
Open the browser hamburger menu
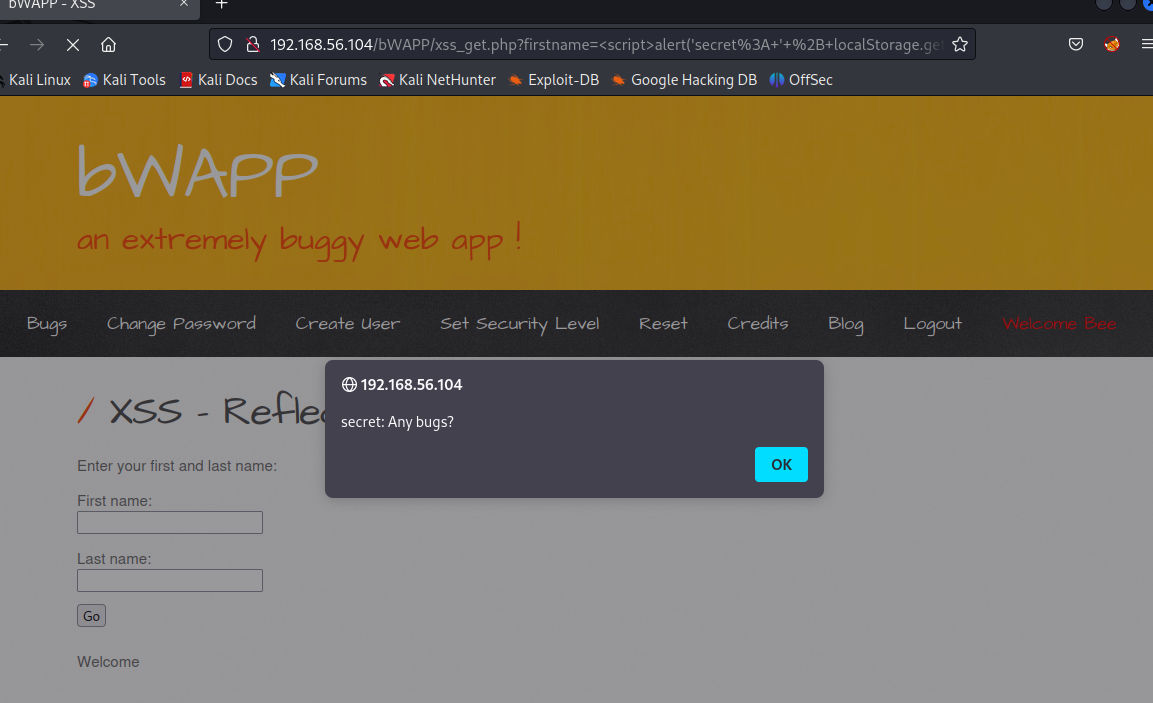coord(1146,44)
